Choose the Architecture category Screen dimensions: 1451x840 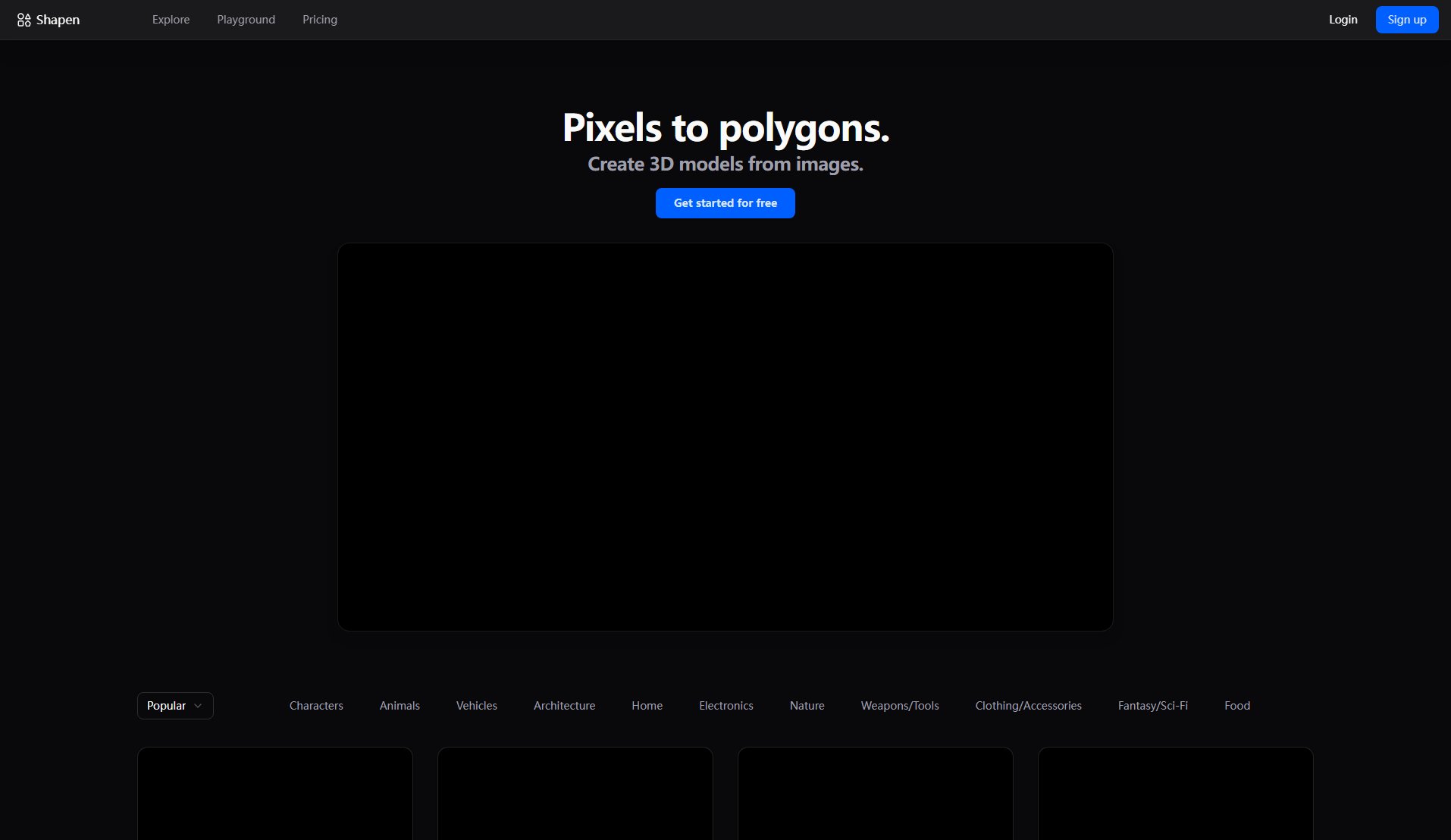564,706
